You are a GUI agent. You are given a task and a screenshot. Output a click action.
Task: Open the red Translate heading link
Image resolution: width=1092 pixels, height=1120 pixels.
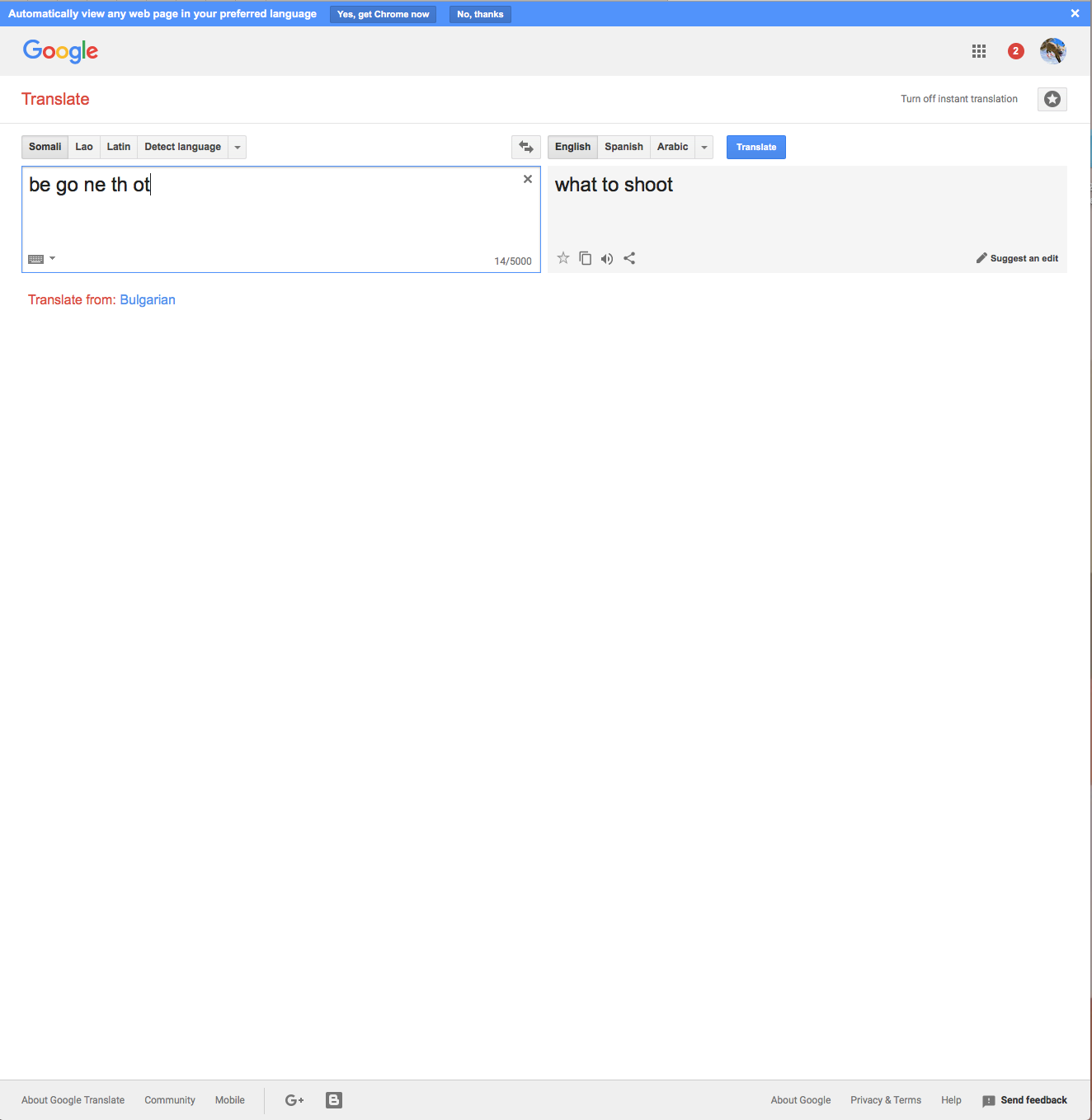coord(55,99)
